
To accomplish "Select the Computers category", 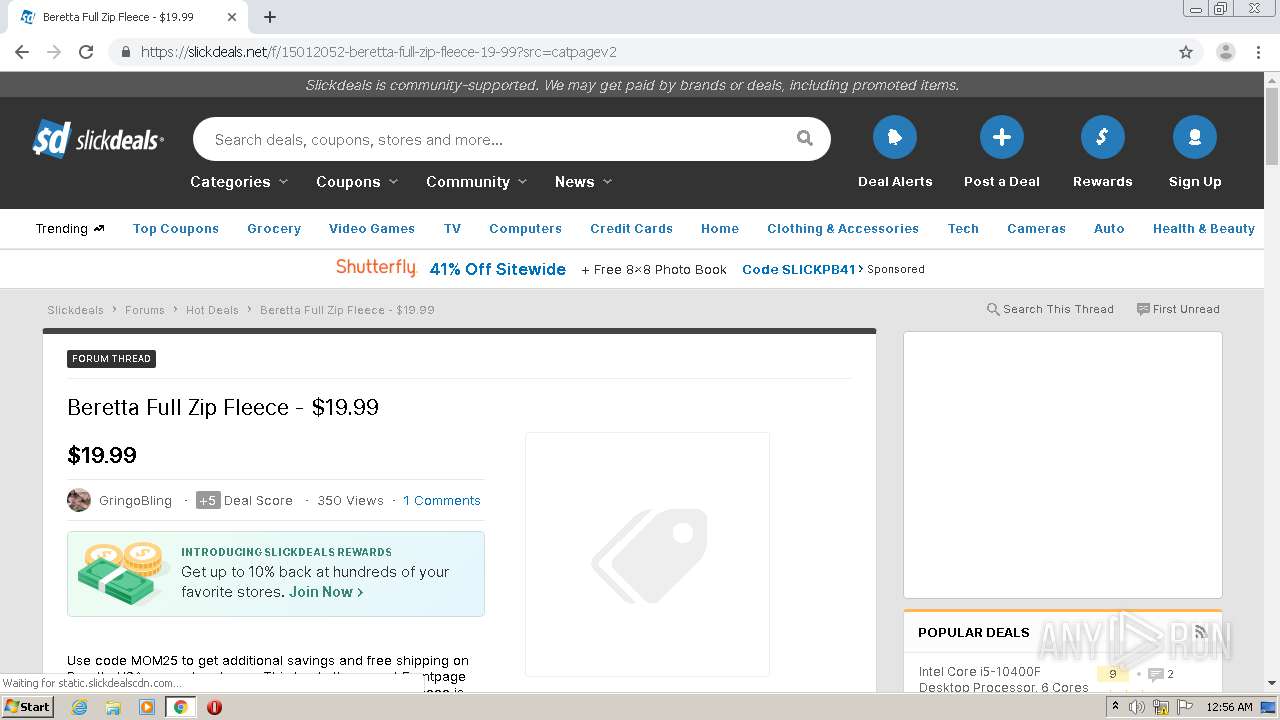I will (x=525, y=229).
